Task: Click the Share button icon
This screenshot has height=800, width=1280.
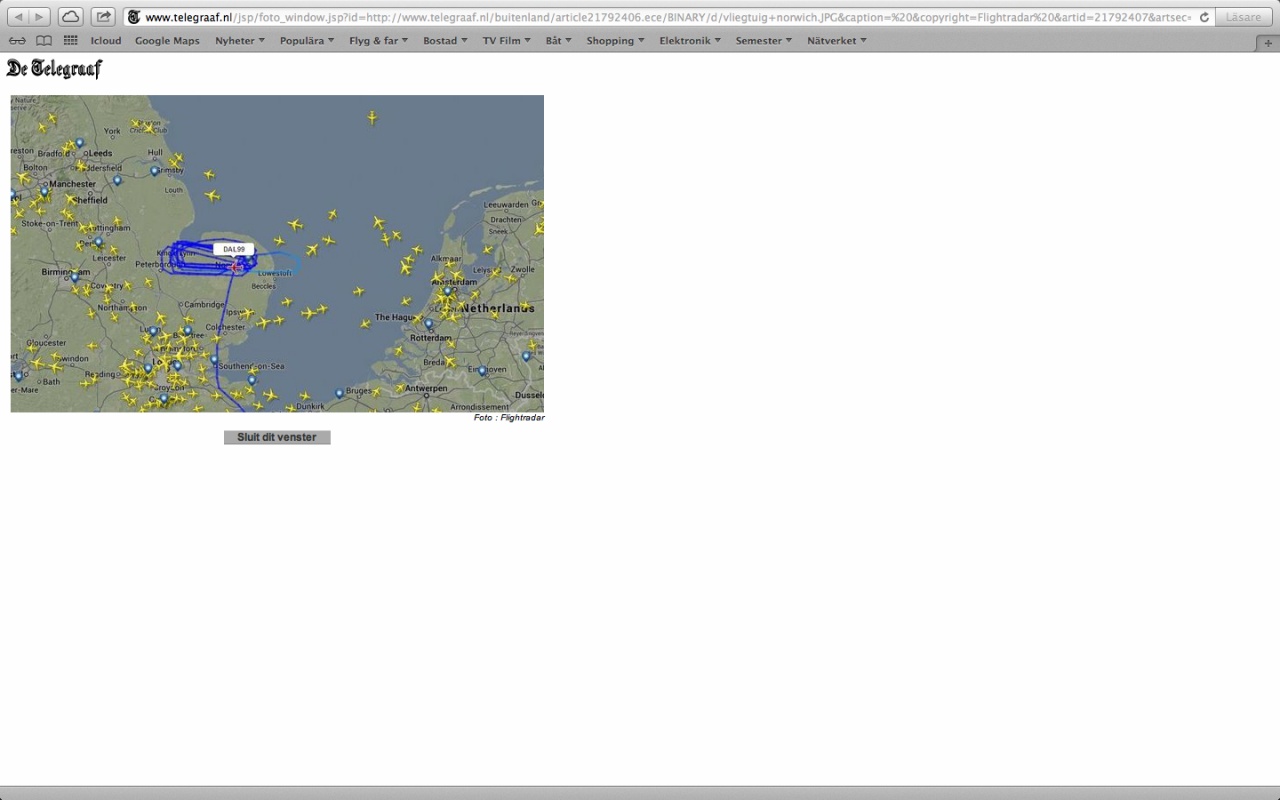Action: point(103,17)
